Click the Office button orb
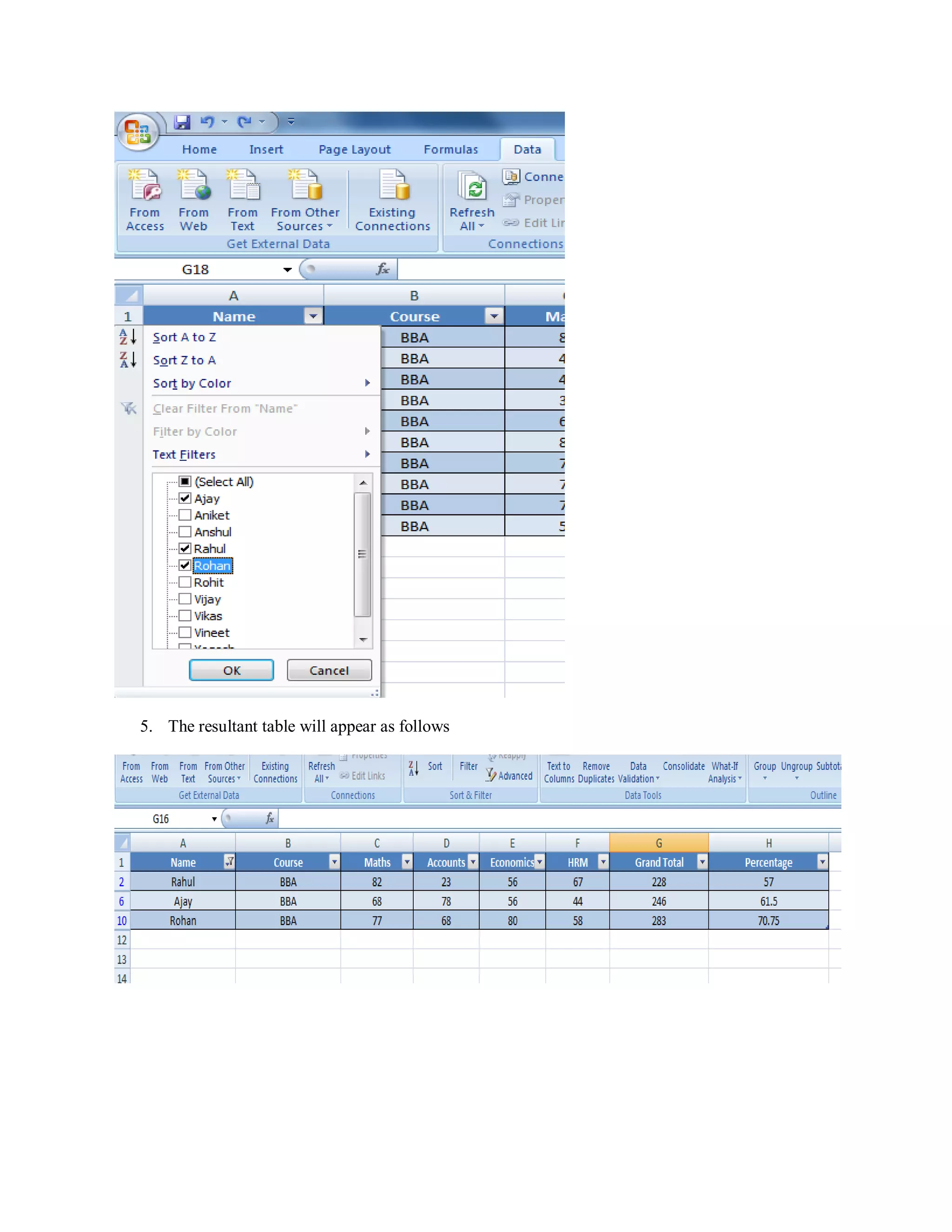The height and width of the screenshot is (1232, 952). coord(137,132)
